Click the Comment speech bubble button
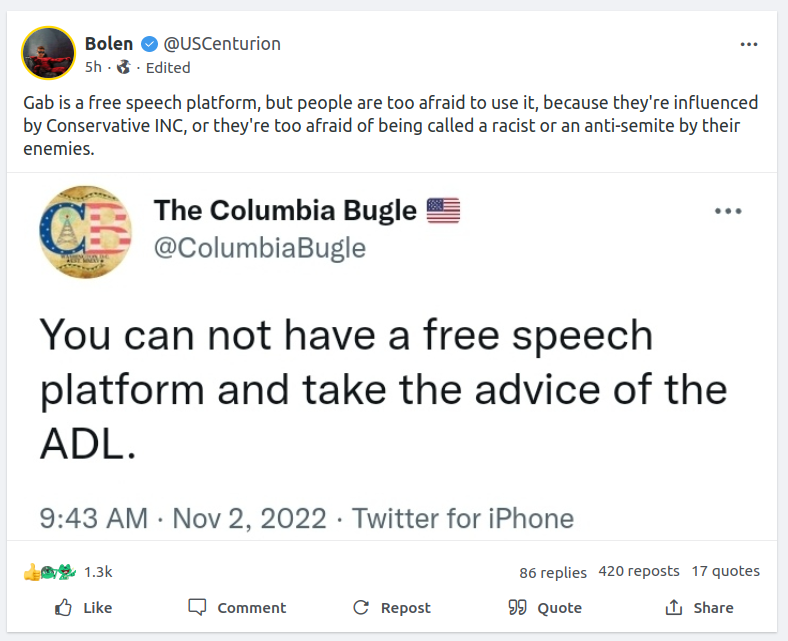This screenshot has height=641, width=788. (237, 607)
